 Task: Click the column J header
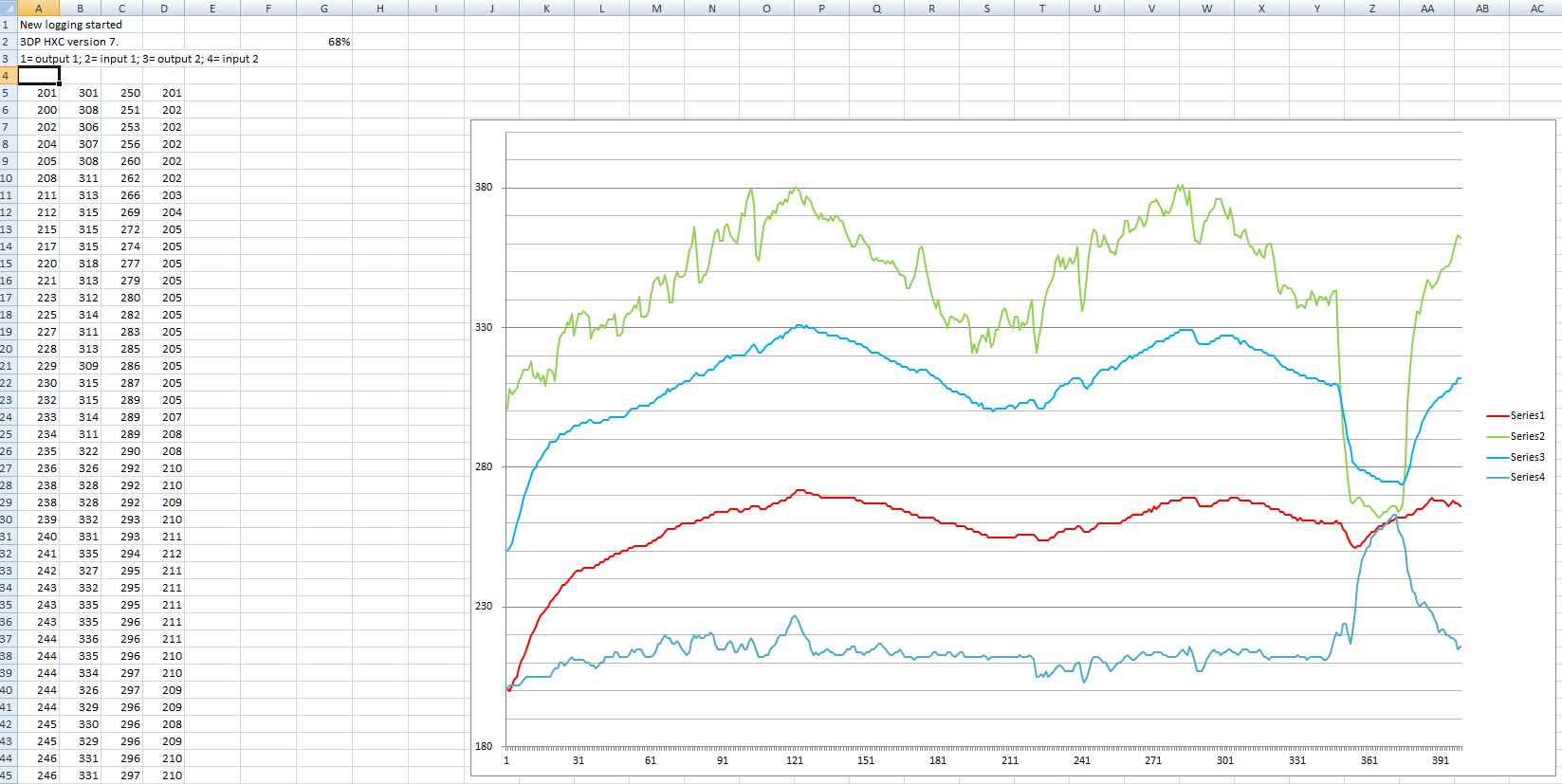(492, 8)
